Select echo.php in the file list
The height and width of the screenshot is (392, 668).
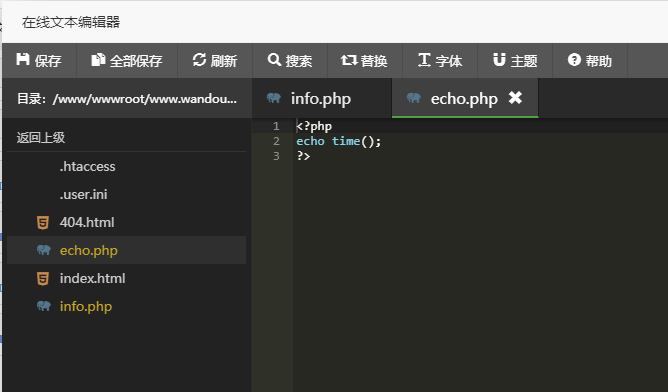tap(127, 250)
